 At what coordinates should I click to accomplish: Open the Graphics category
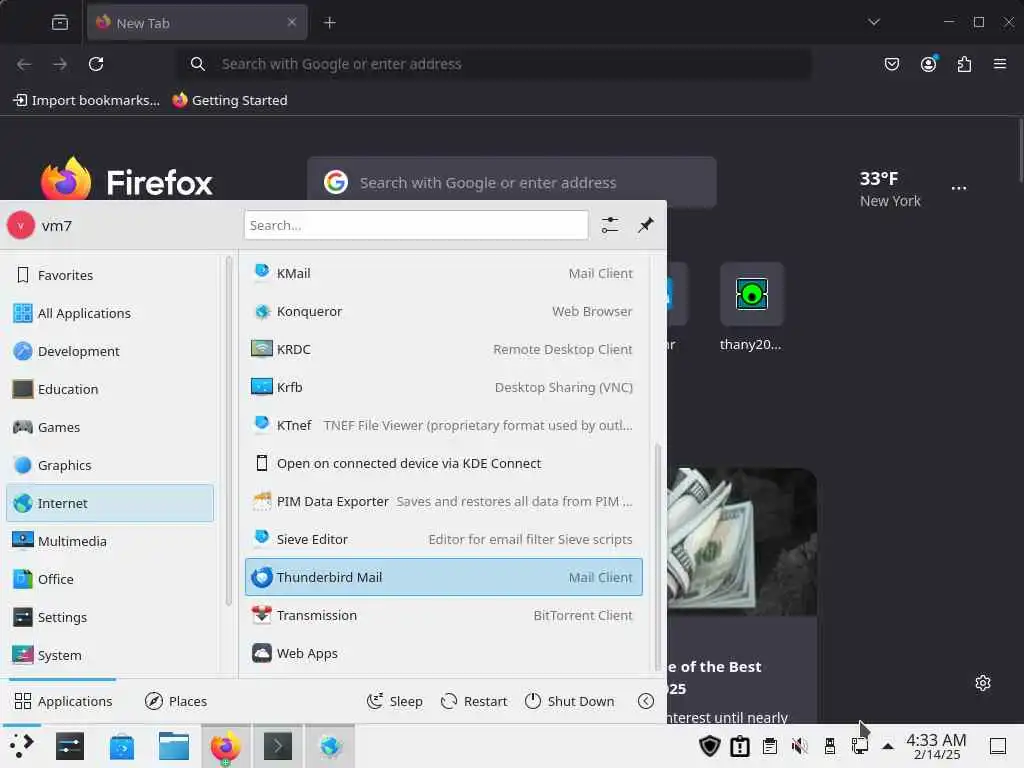click(110, 465)
